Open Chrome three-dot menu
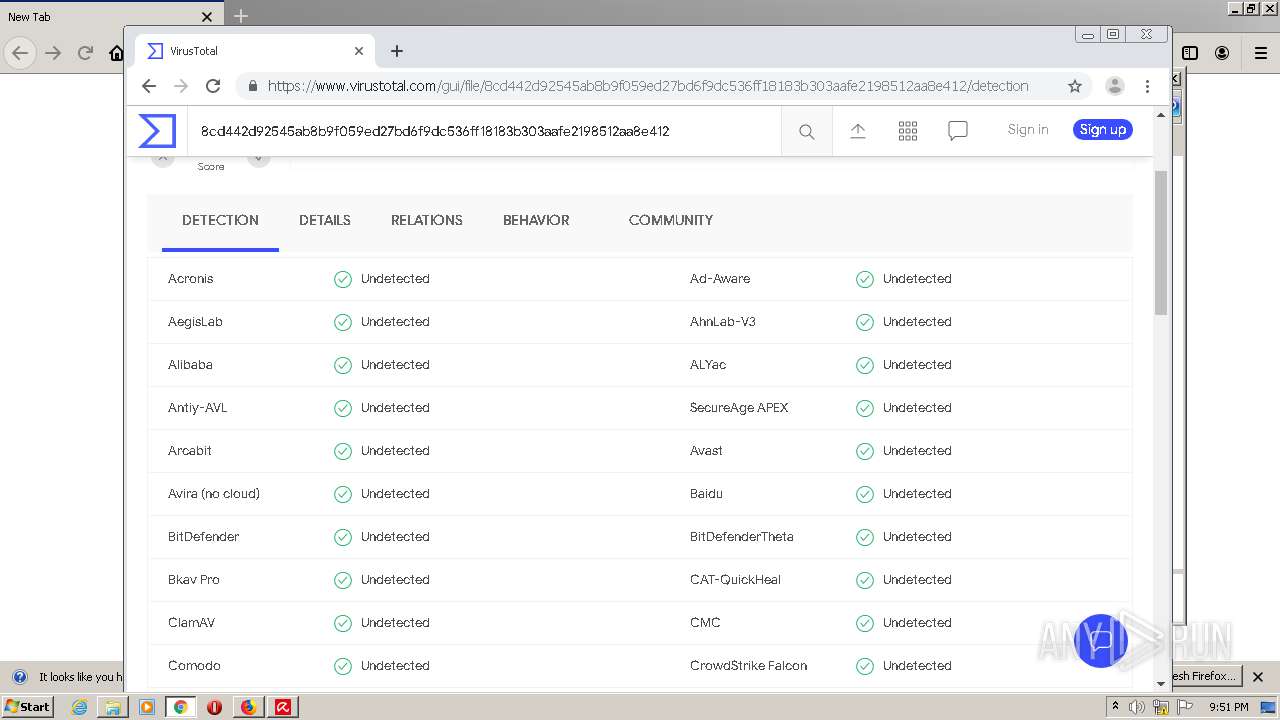 tap(1148, 86)
